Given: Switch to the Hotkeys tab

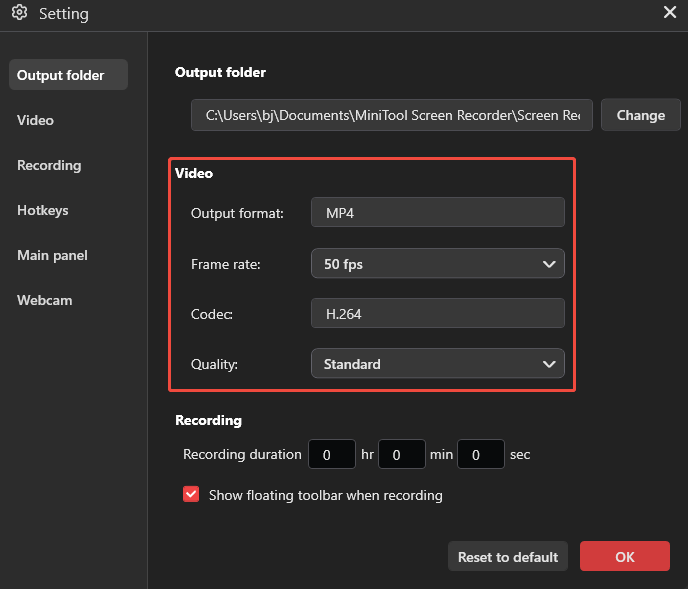Looking at the screenshot, I should click(x=43, y=210).
